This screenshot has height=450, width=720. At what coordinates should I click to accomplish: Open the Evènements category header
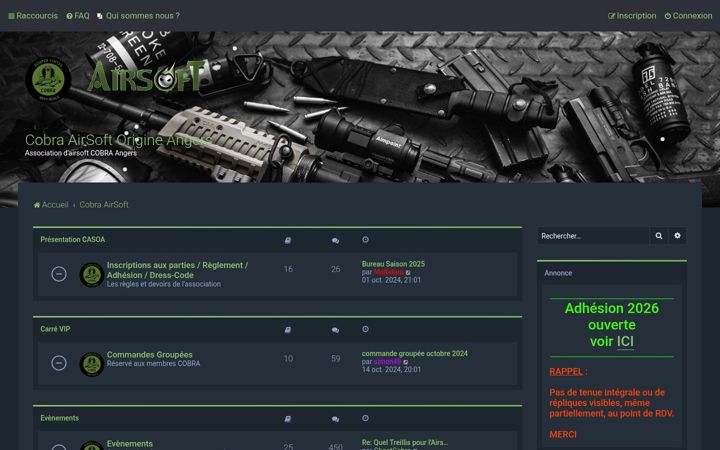(x=59, y=418)
